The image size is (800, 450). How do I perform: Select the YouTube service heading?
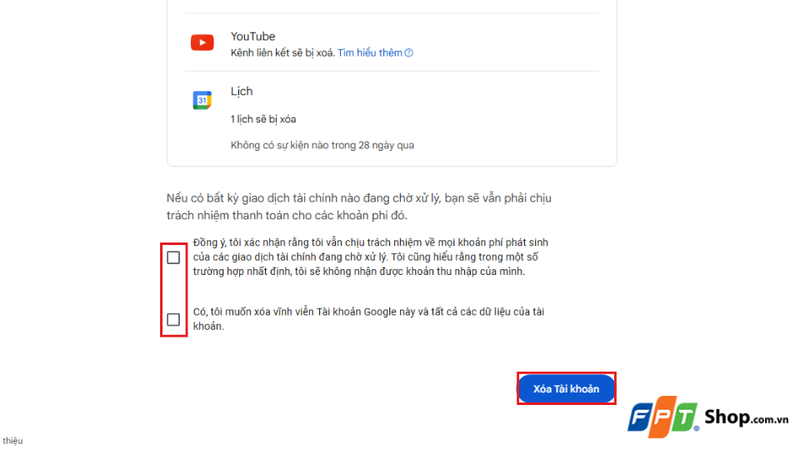253,37
